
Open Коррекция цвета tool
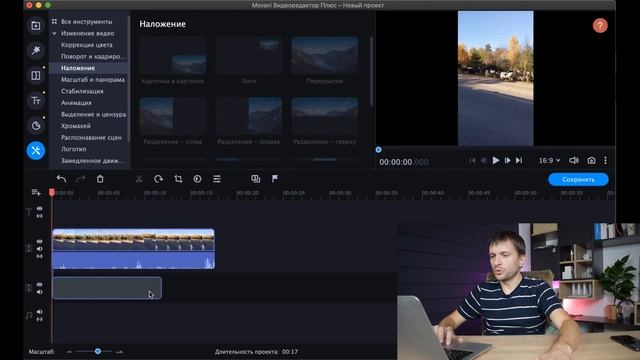(87, 45)
